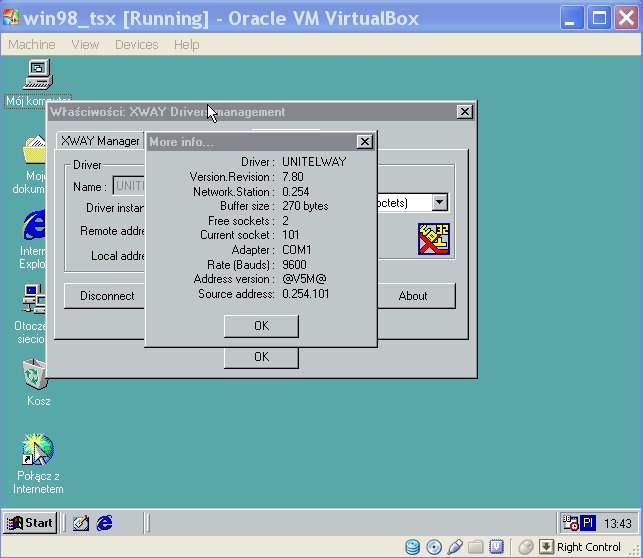This screenshot has height=558, width=643.
Task: Click the Free sockets label
Action: (241, 221)
